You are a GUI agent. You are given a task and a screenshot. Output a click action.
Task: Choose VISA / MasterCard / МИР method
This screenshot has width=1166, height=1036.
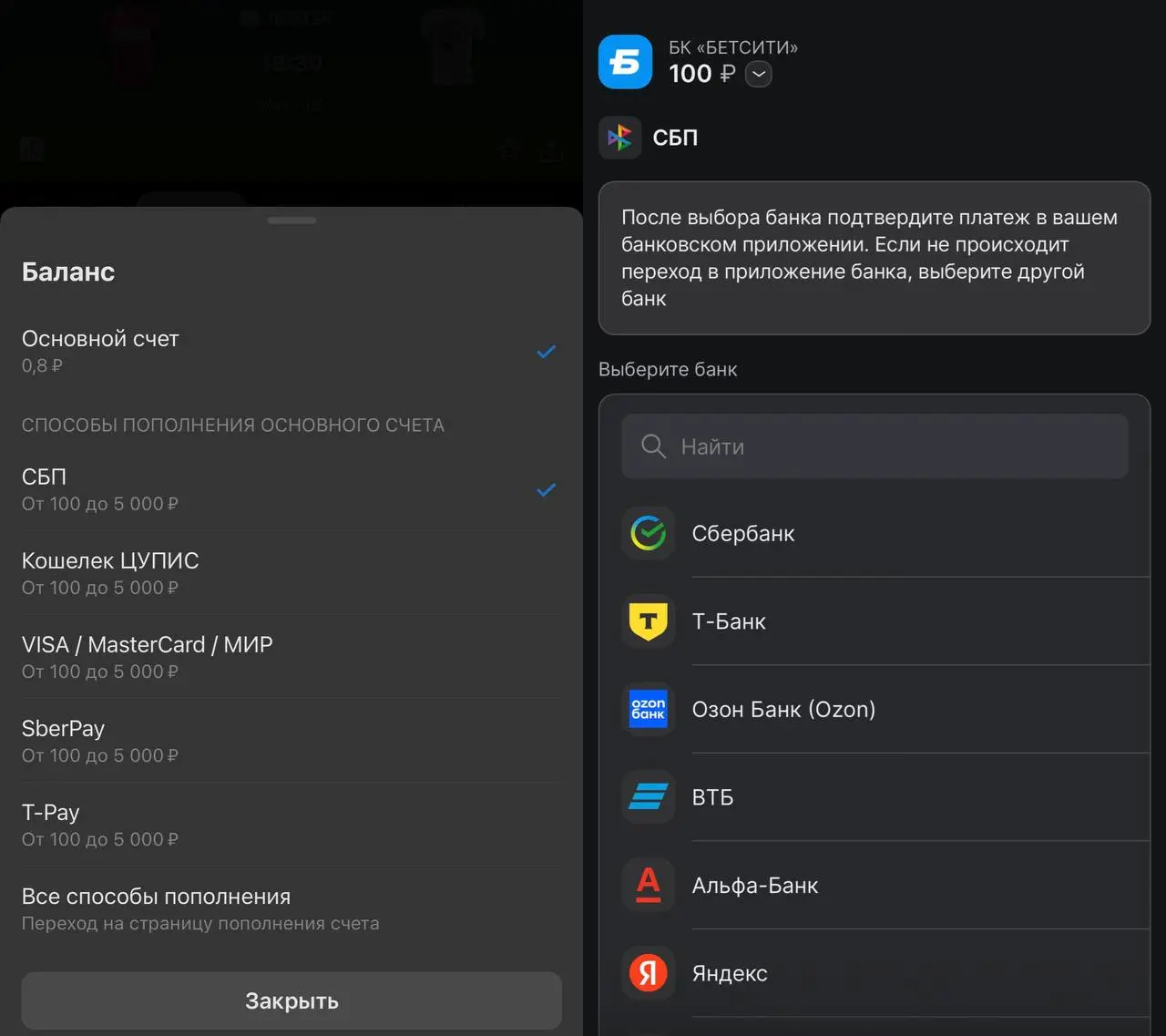pyautogui.click(x=291, y=657)
